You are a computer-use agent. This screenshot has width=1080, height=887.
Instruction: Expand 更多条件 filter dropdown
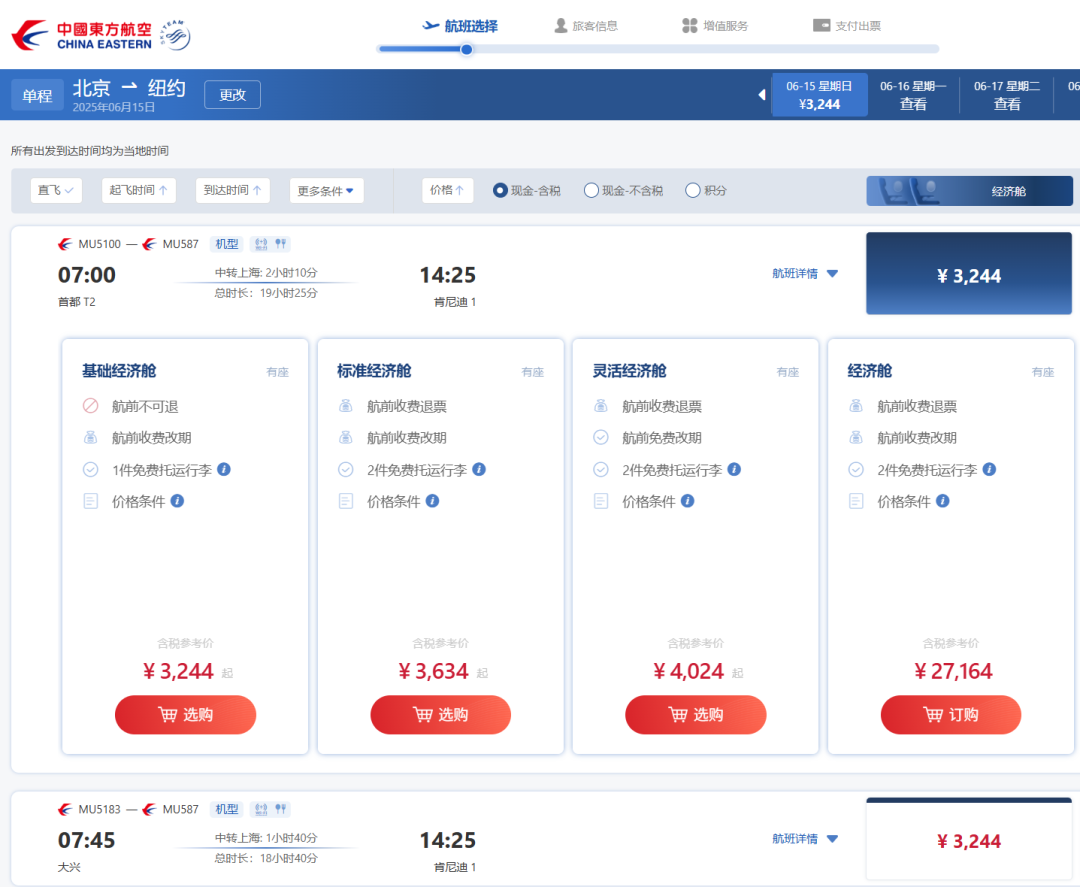coord(326,190)
